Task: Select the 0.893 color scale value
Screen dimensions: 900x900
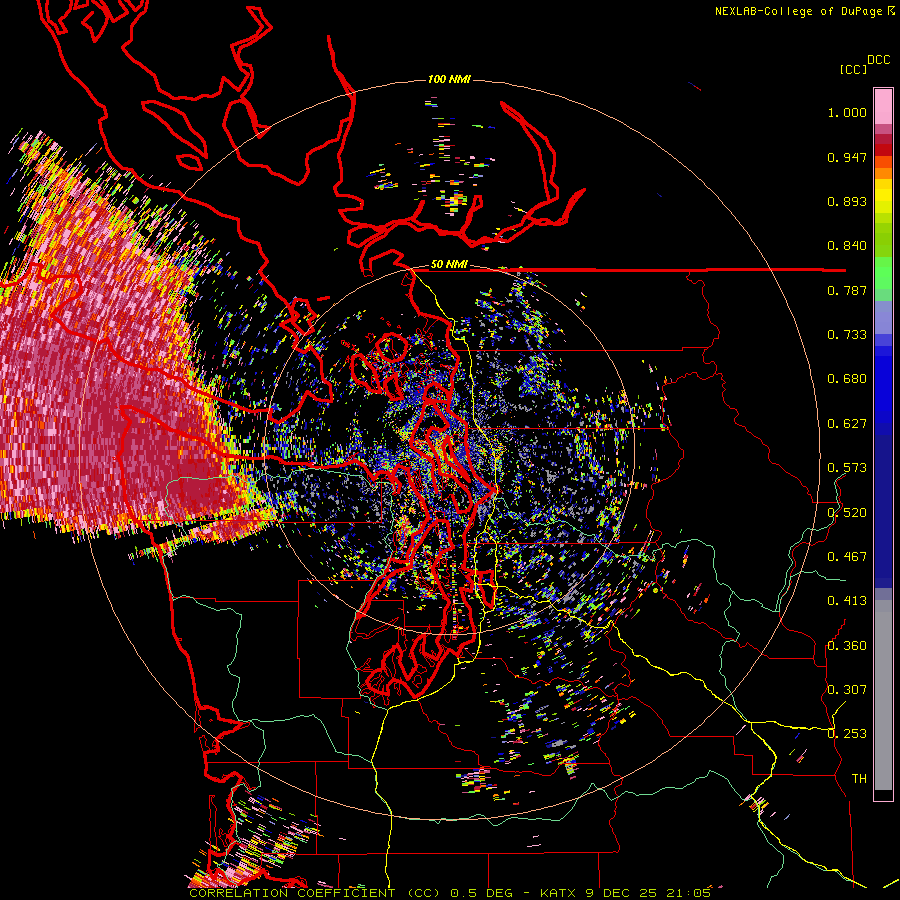Action: click(847, 201)
